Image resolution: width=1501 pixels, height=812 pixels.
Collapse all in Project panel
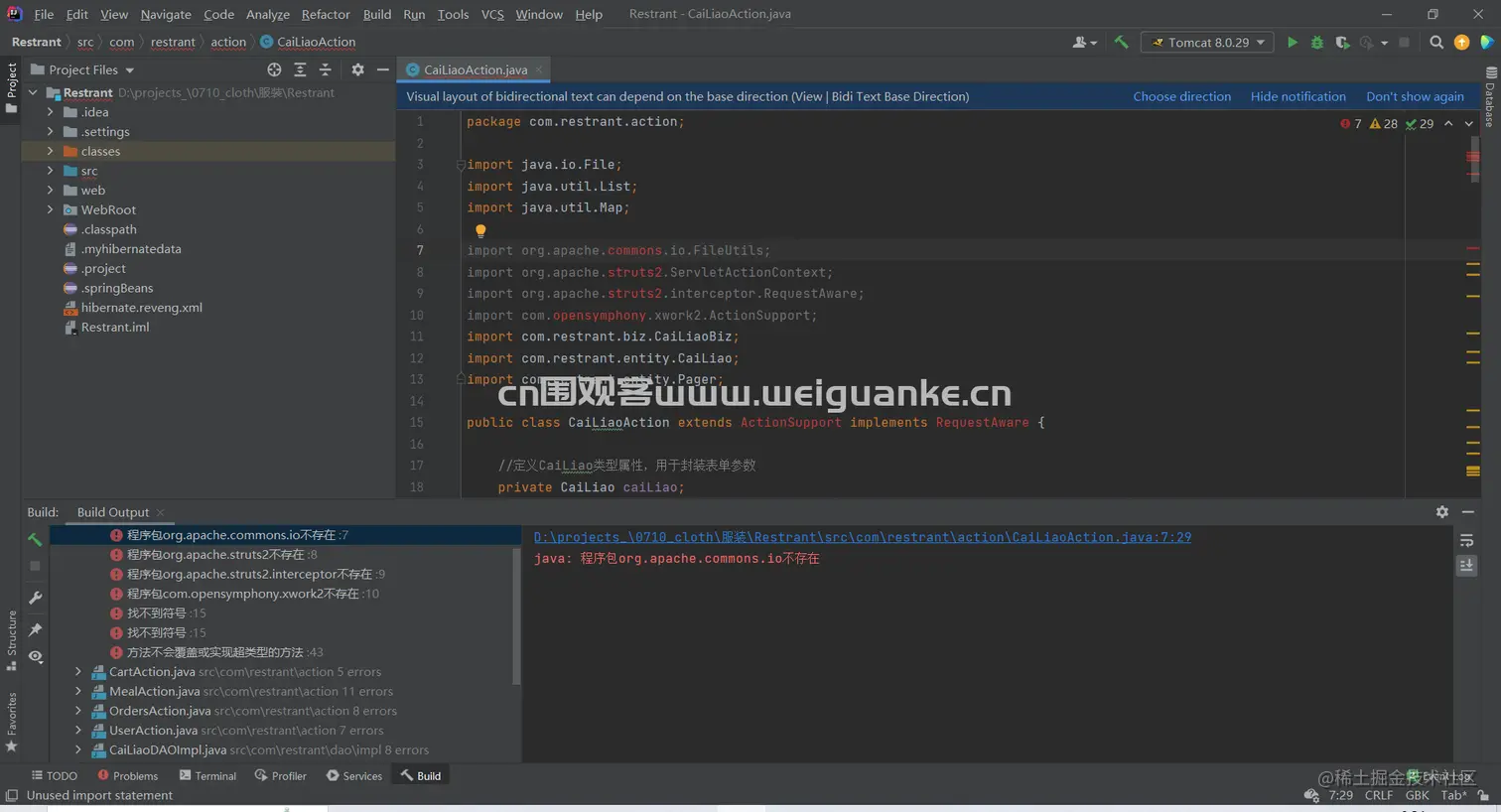click(x=325, y=69)
